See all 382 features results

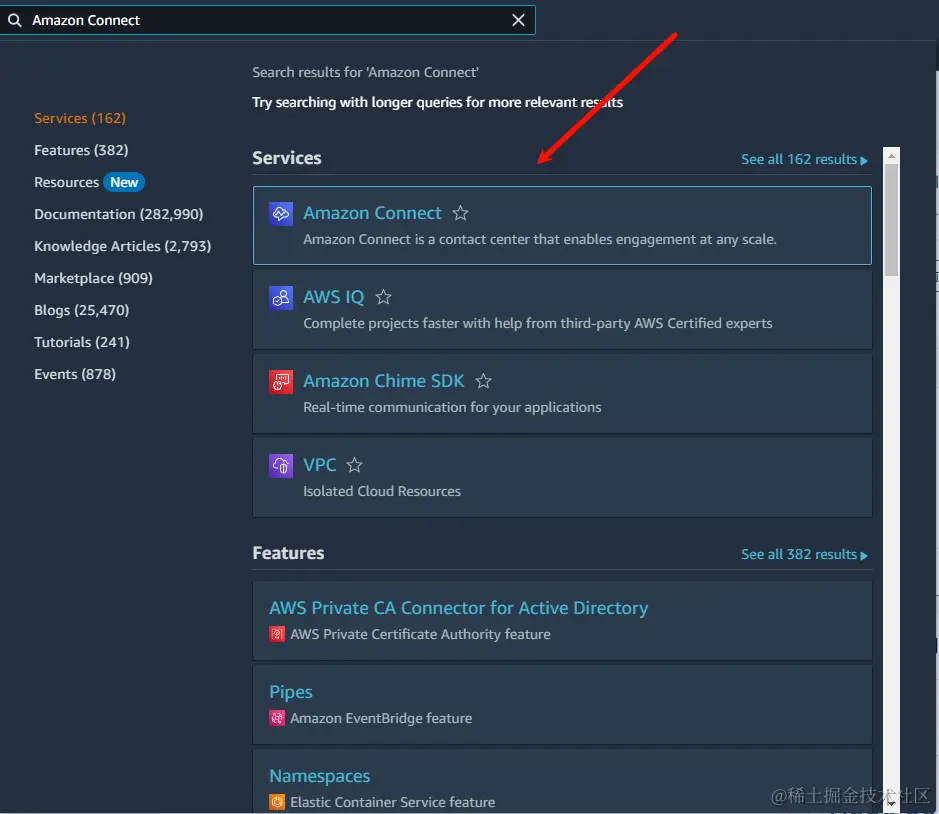point(804,555)
